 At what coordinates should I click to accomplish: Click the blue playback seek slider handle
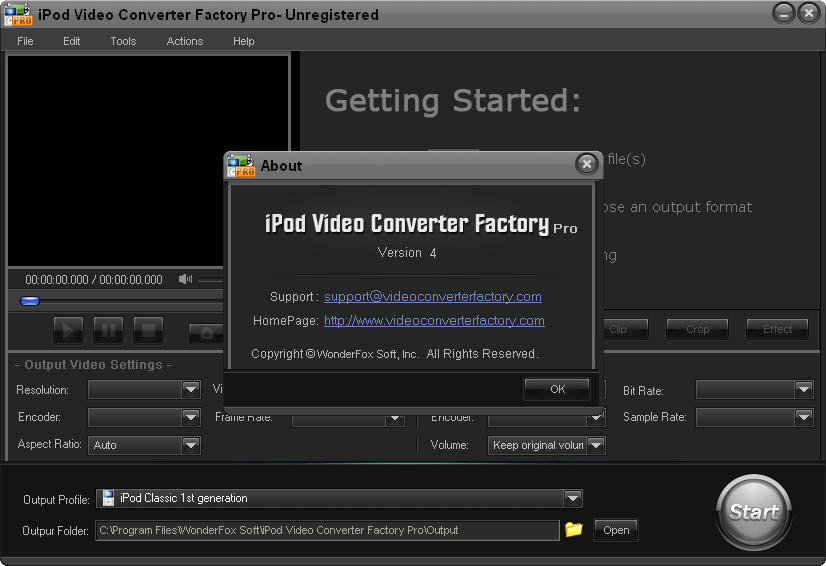[30, 301]
